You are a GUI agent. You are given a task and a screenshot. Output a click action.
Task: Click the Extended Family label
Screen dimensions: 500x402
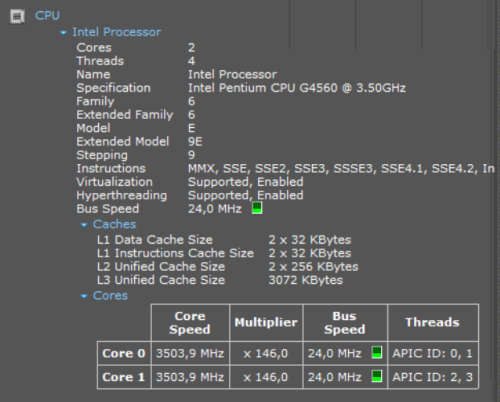pos(125,115)
